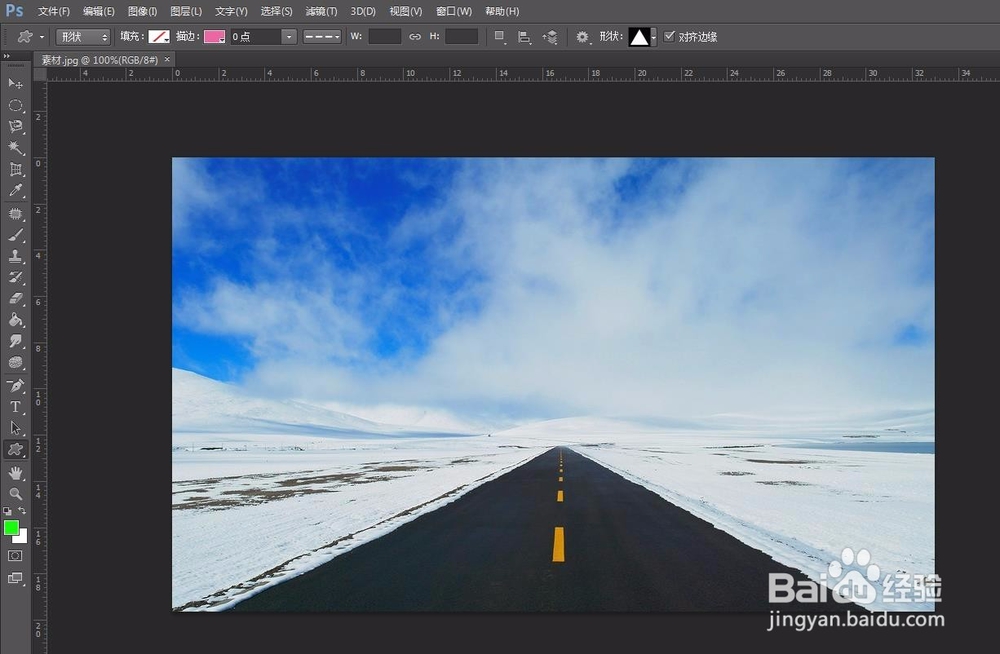Open the 帮助(H) menu
The height and width of the screenshot is (654, 1000).
[502, 11]
